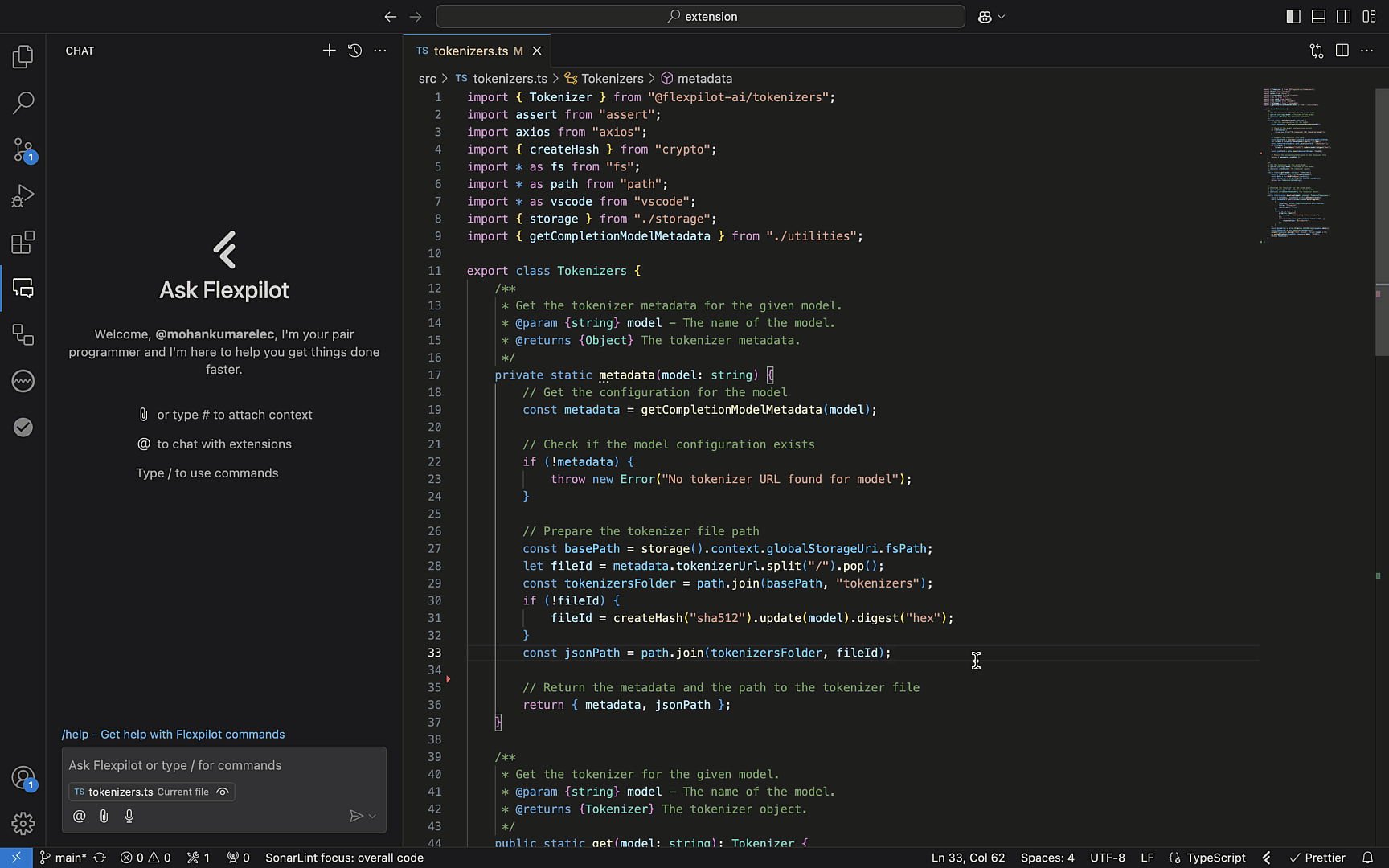1389x868 pixels.
Task: Open the Run and Debug view
Action: tap(23, 195)
